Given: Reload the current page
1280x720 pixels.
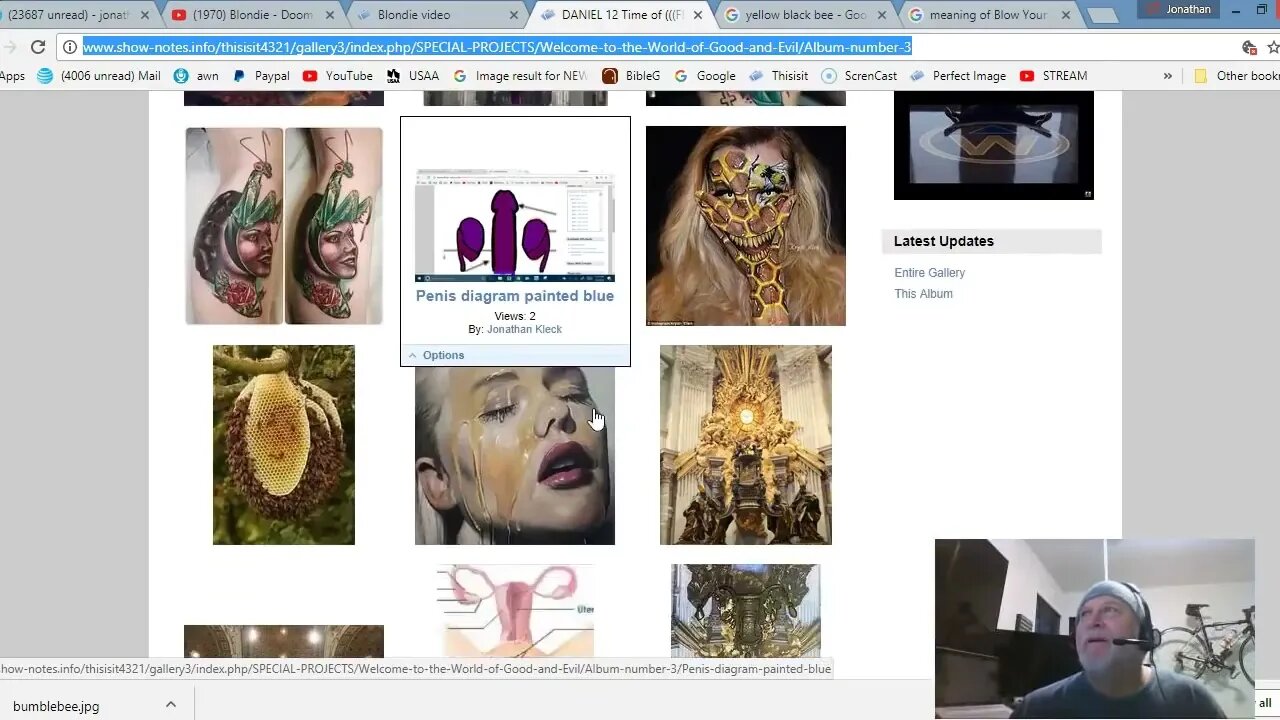Looking at the screenshot, I should coord(38,47).
